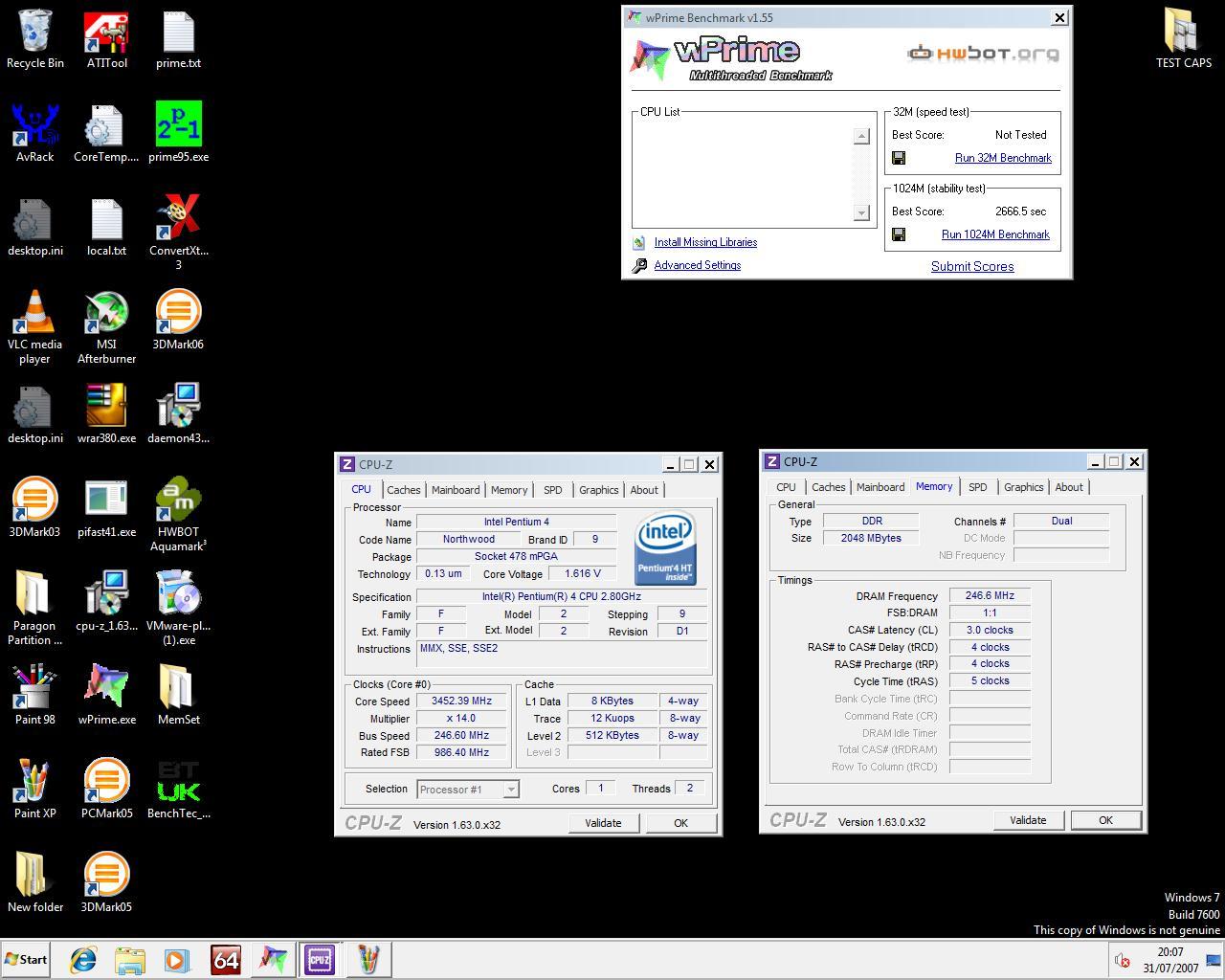
Task: Click Validate in the left CPU-Z window
Action: [603, 823]
